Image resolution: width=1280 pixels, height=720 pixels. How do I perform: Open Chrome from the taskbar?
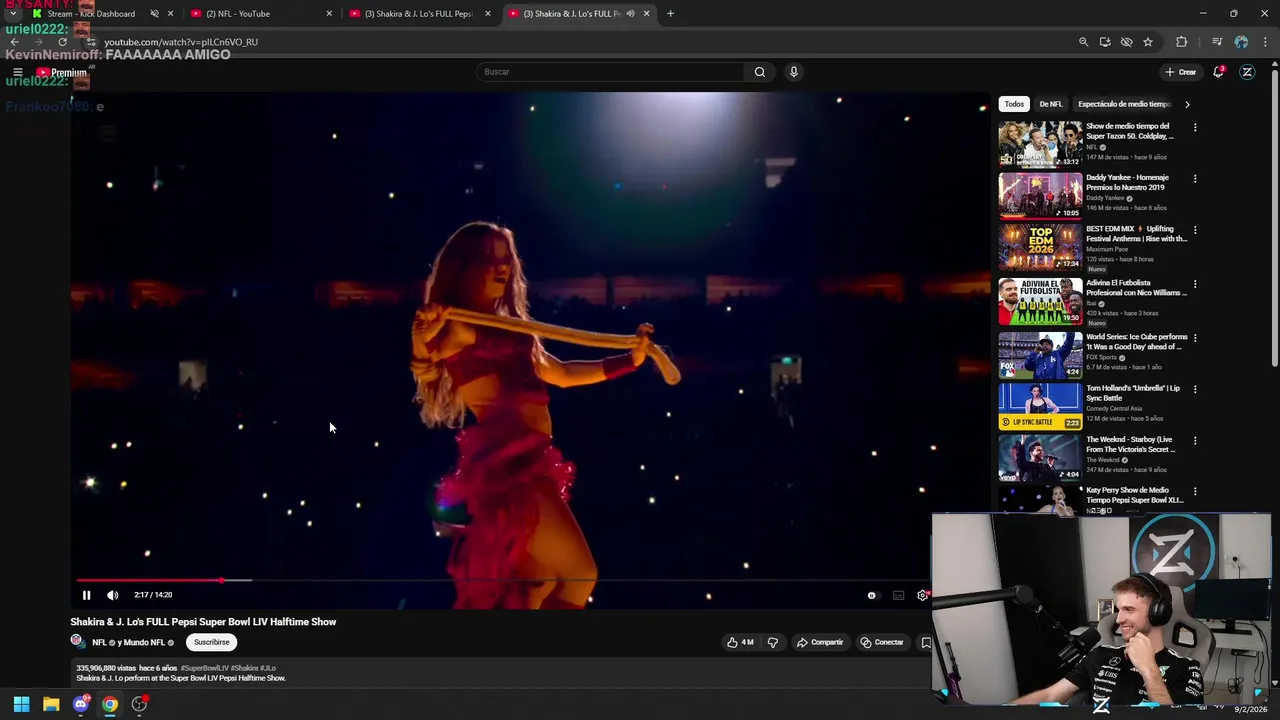(x=110, y=704)
